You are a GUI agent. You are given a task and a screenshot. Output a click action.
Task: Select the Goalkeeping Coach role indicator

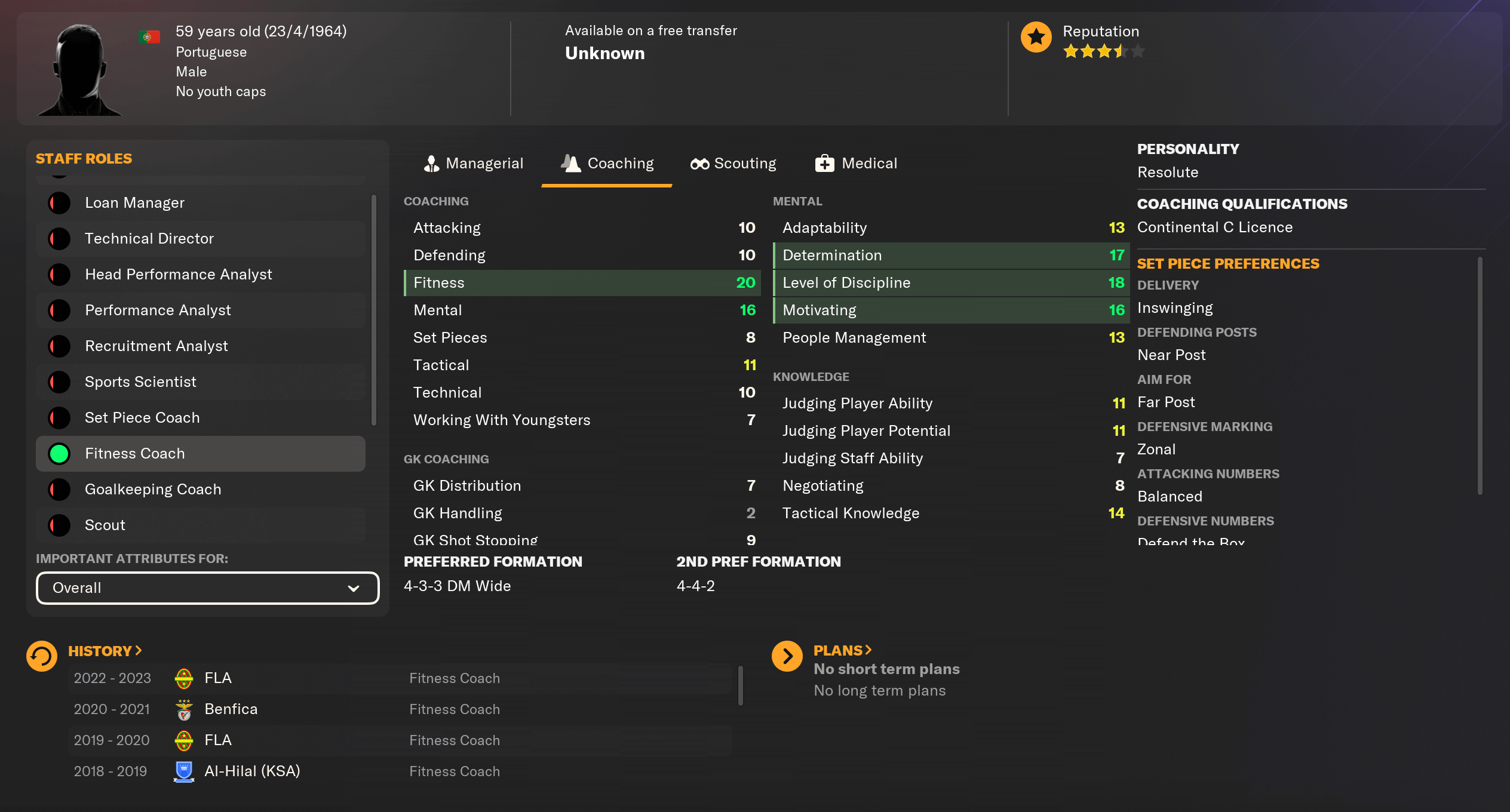pos(59,490)
